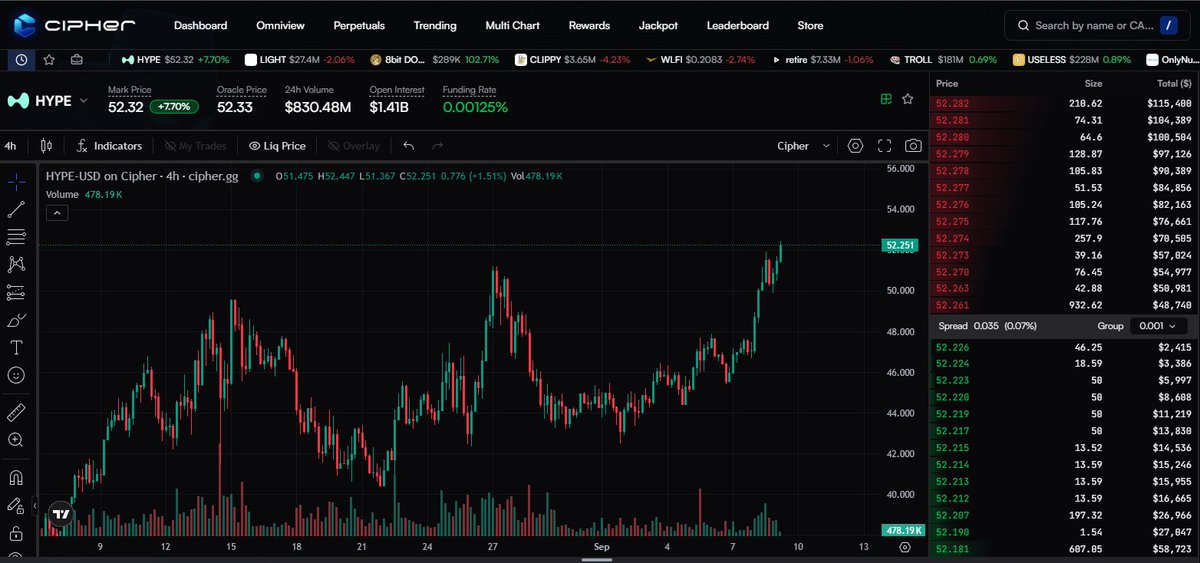Toggle the green market status dot

click(x=257, y=176)
